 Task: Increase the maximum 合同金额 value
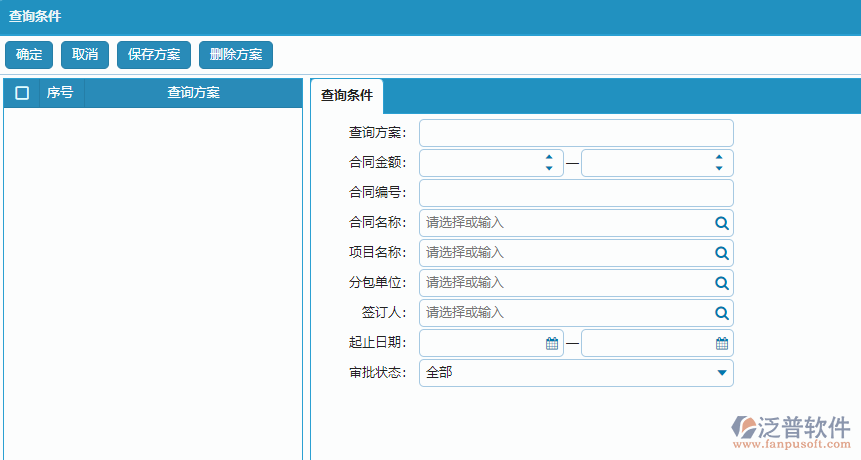pyautogui.click(x=719, y=157)
